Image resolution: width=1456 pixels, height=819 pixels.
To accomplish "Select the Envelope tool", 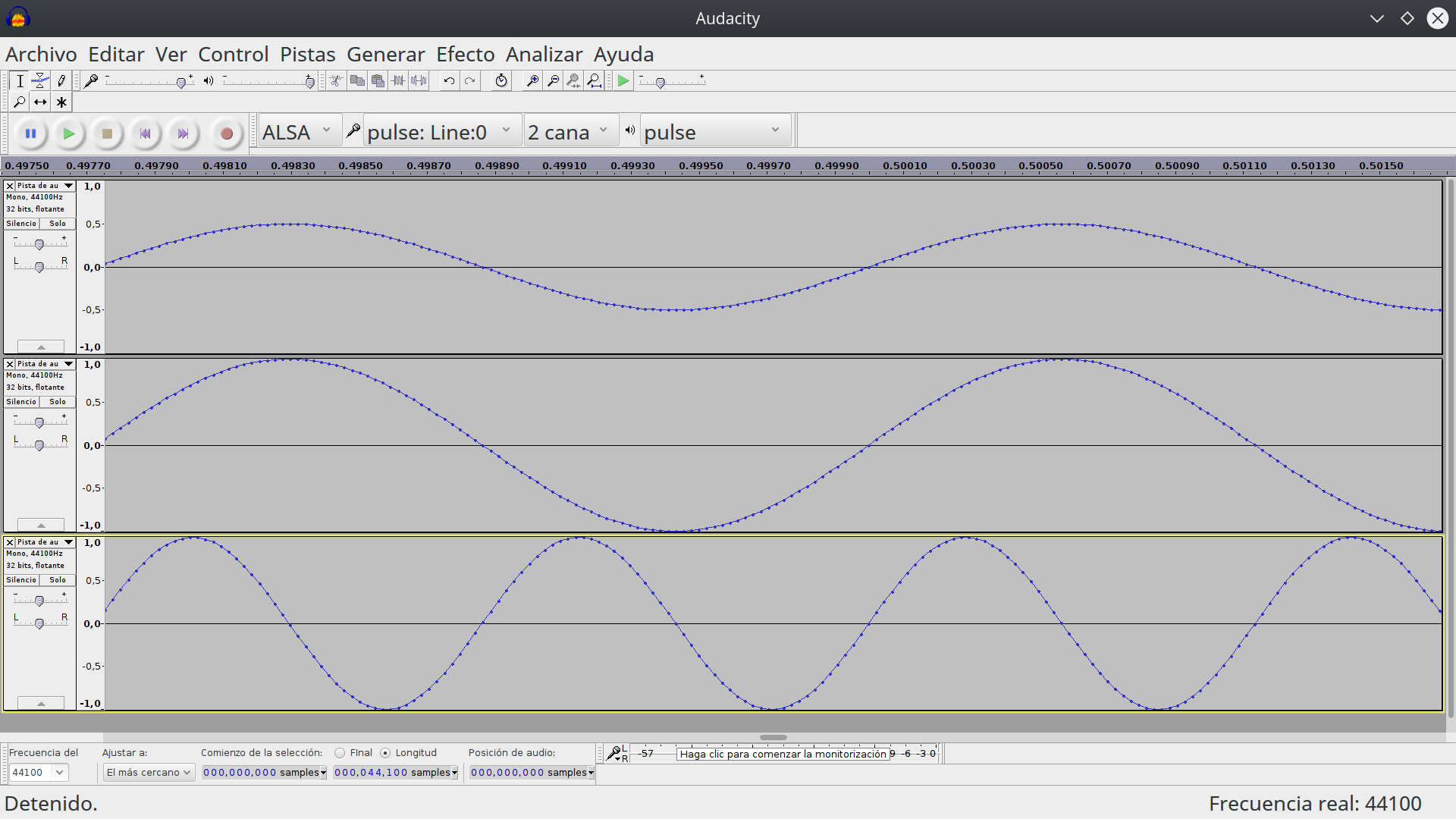I will pos(41,81).
